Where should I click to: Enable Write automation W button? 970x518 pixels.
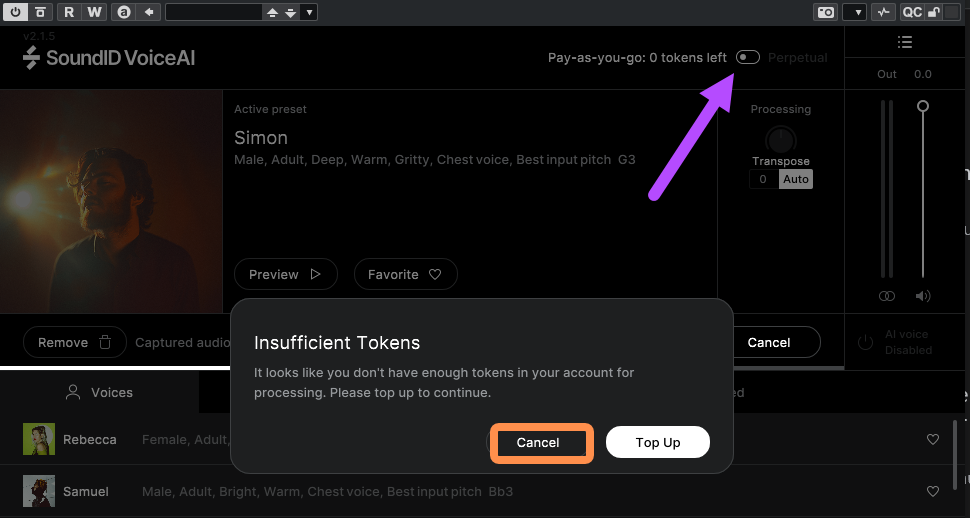93,12
